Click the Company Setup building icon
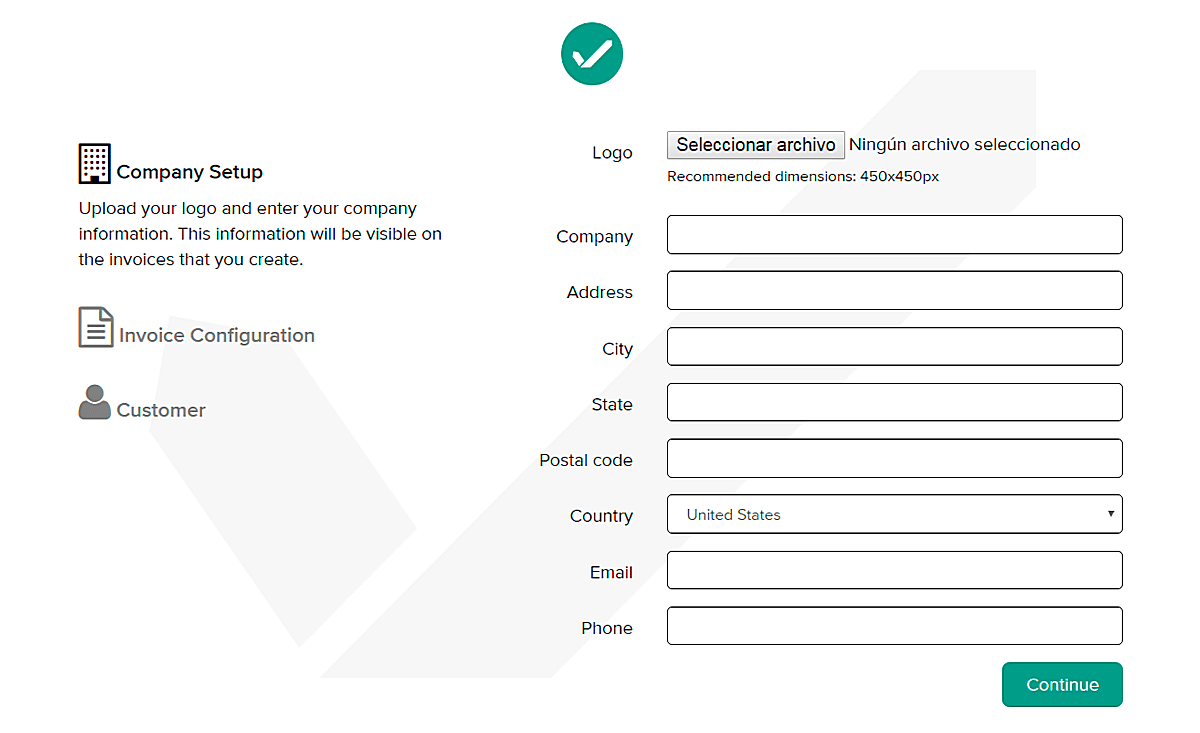 95,164
